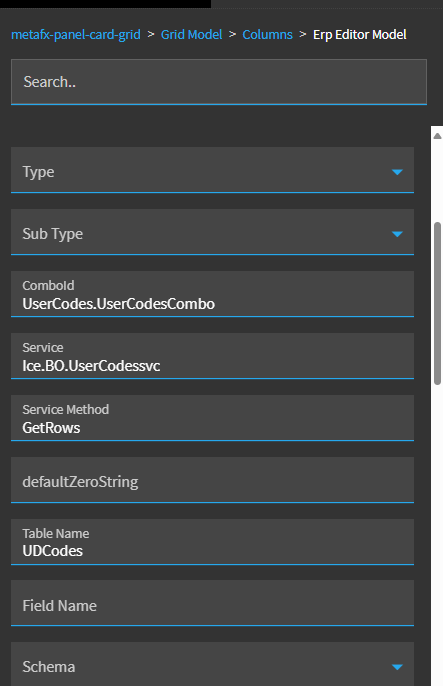
Task: Open the Schema dropdown list
Action: click(213, 664)
